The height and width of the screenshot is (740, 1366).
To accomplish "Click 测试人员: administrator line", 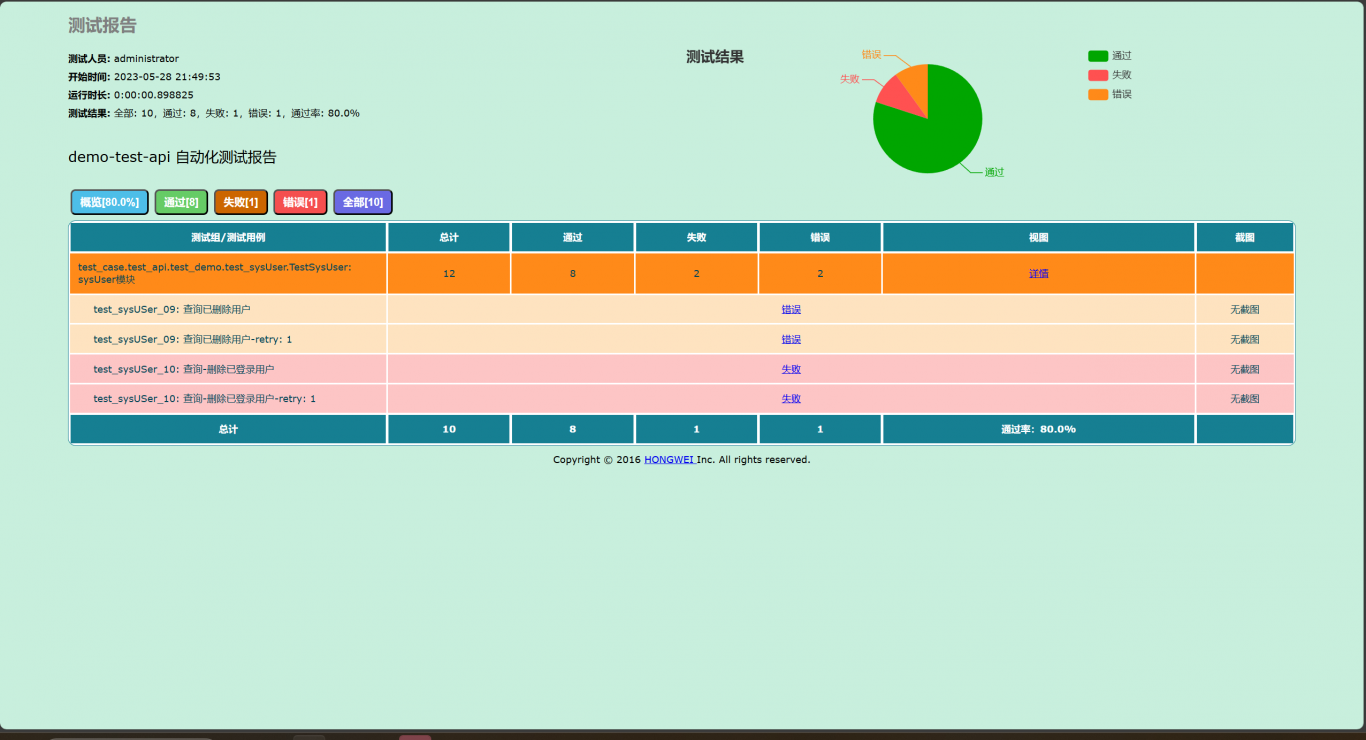I will [123, 59].
